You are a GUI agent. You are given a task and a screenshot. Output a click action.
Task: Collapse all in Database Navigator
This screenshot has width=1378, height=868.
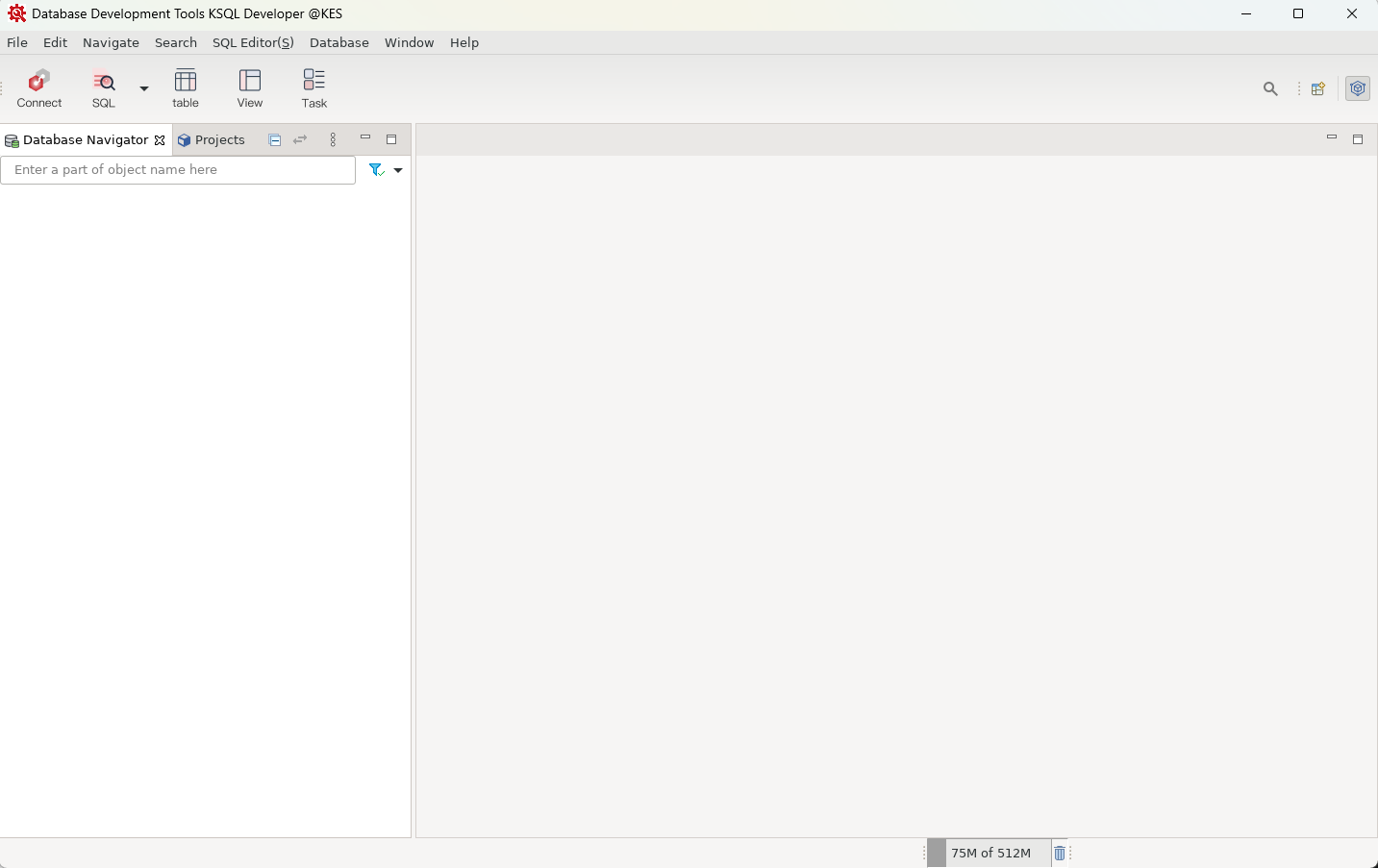(x=275, y=140)
